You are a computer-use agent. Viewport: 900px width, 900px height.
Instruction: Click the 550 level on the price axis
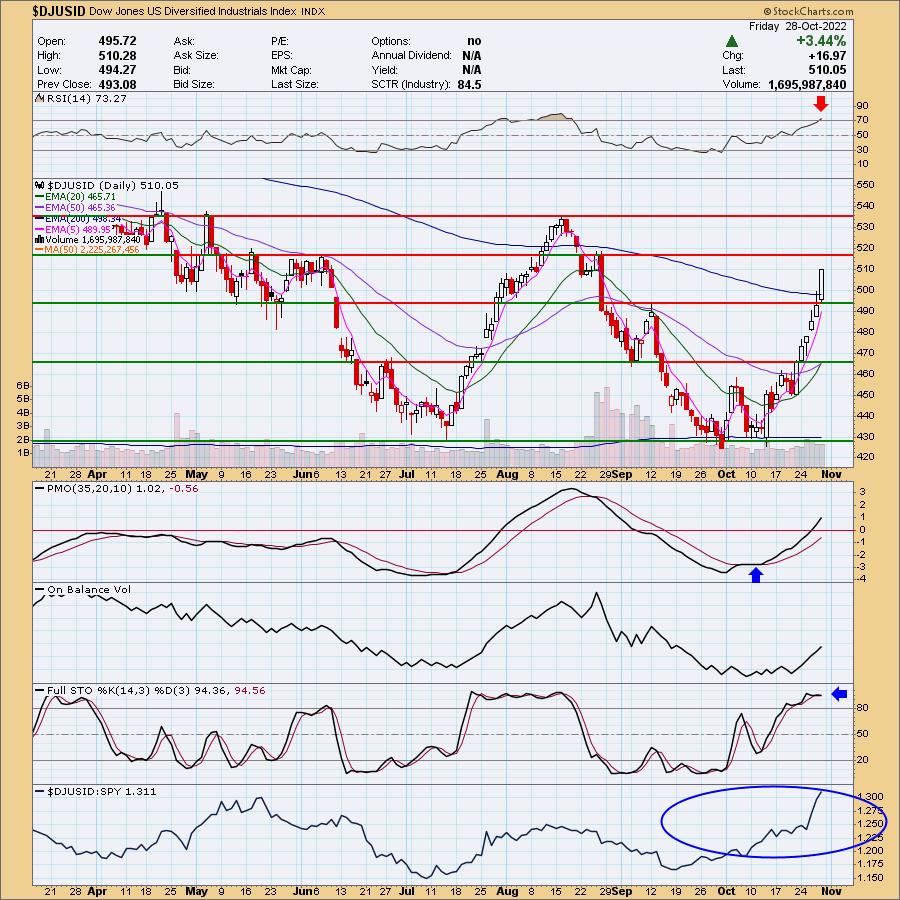(x=866, y=185)
